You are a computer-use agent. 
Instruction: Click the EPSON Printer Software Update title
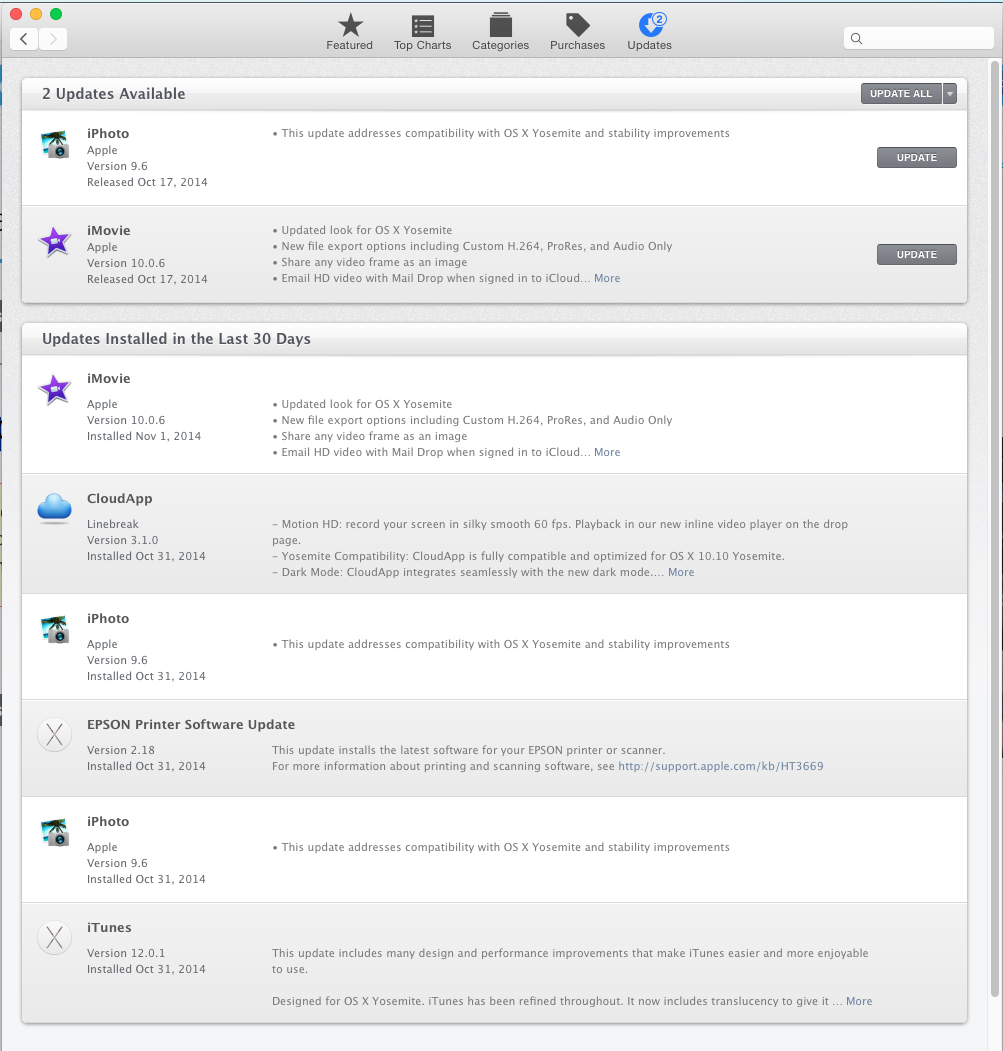[191, 725]
